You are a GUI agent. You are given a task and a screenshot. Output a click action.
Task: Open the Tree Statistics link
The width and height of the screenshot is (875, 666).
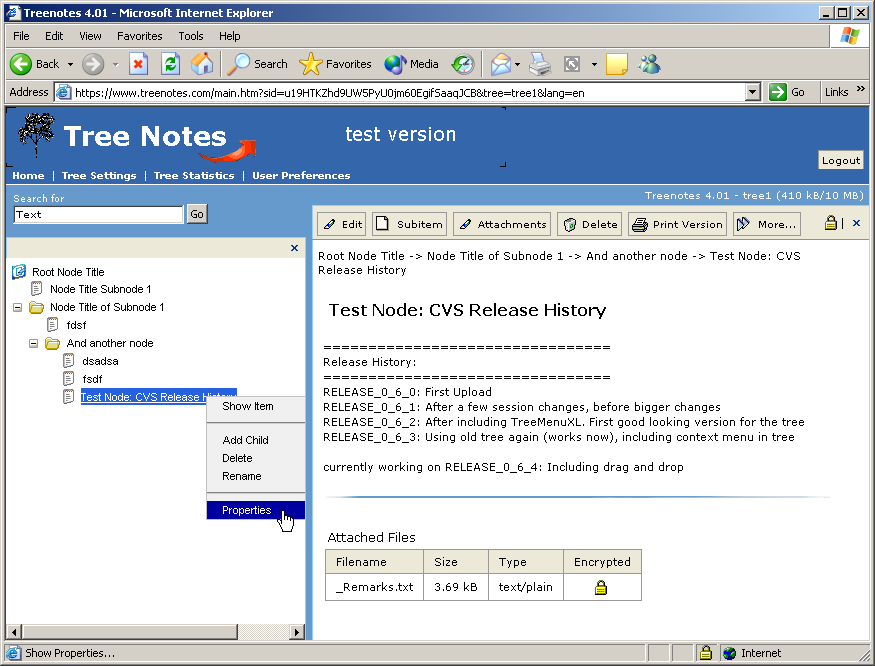click(x=194, y=175)
